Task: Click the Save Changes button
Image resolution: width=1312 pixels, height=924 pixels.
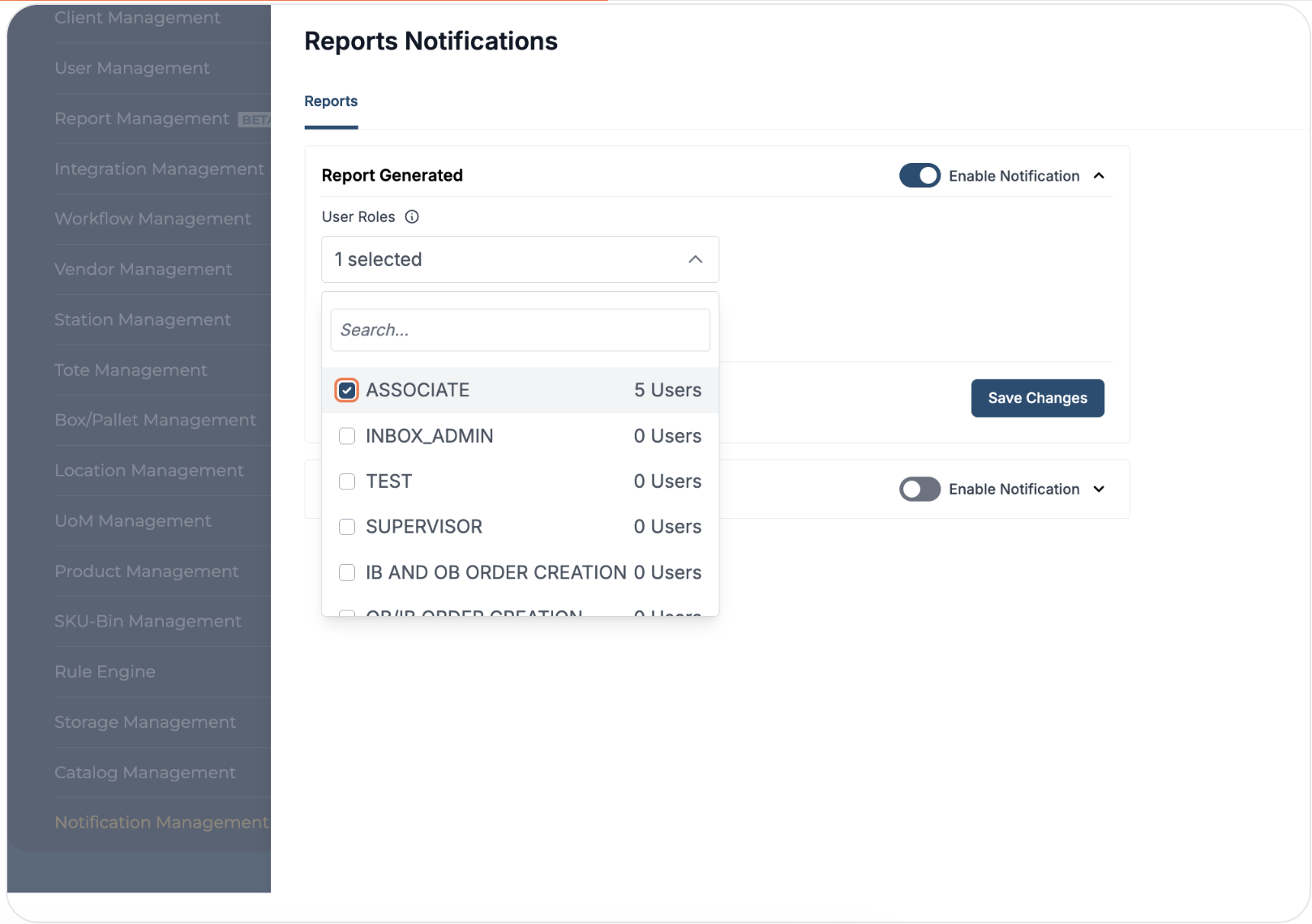Action: point(1037,398)
